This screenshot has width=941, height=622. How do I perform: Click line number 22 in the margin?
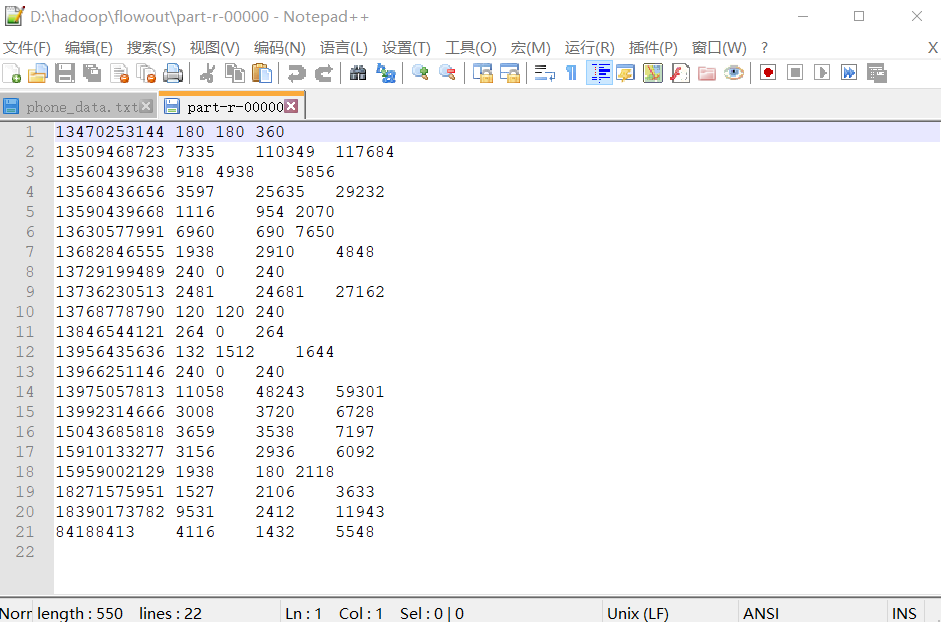[x=25, y=552]
